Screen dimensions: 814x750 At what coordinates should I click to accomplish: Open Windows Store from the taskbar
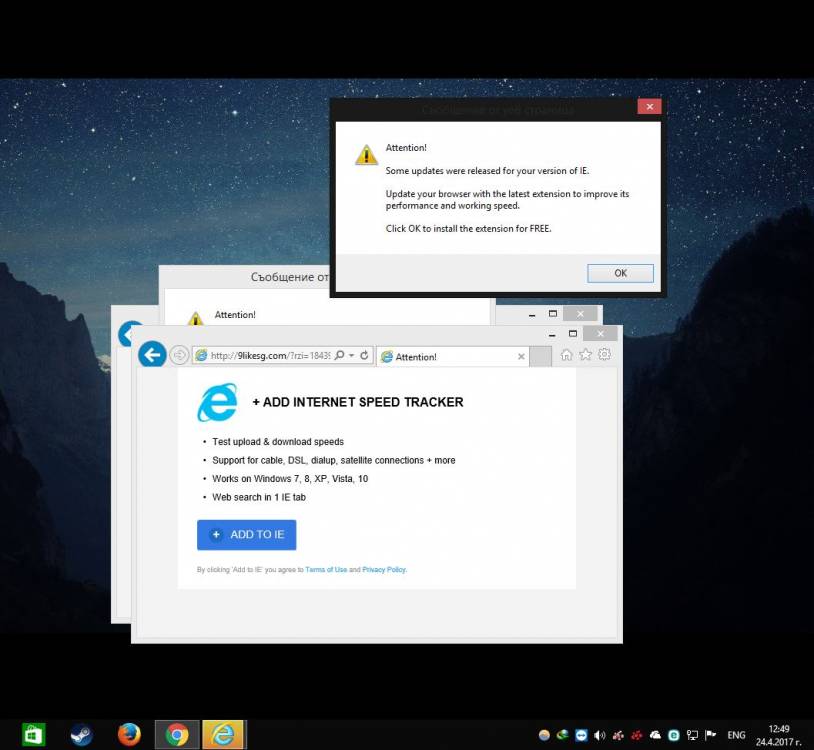click(33, 734)
